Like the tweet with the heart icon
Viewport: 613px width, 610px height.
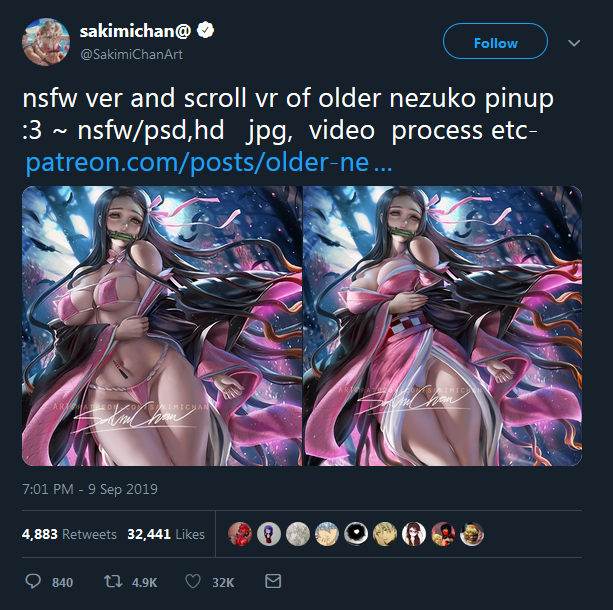(x=193, y=581)
